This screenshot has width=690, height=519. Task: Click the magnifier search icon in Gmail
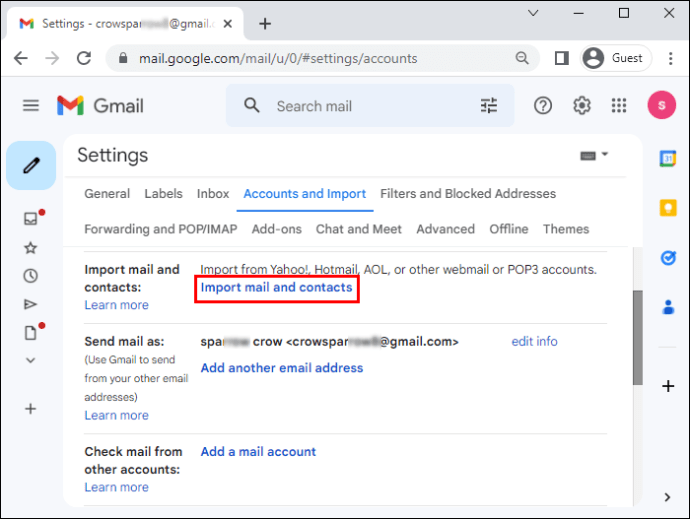pos(252,106)
